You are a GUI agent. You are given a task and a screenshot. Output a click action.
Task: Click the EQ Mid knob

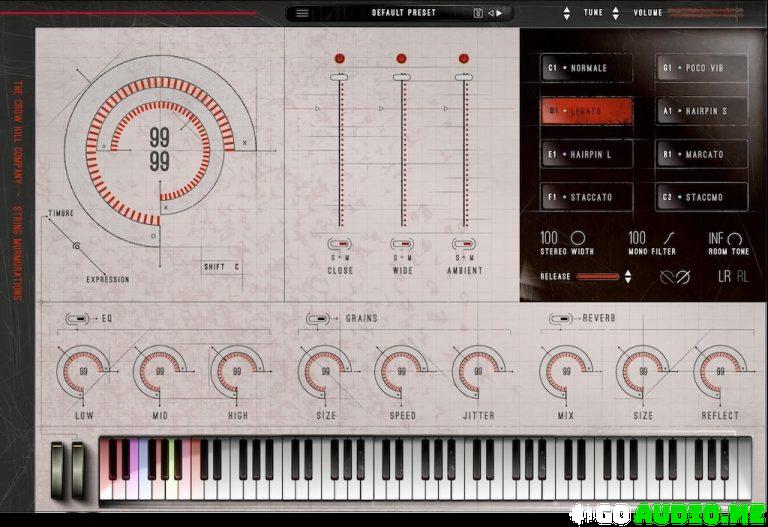pyautogui.click(x=160, y=372)
